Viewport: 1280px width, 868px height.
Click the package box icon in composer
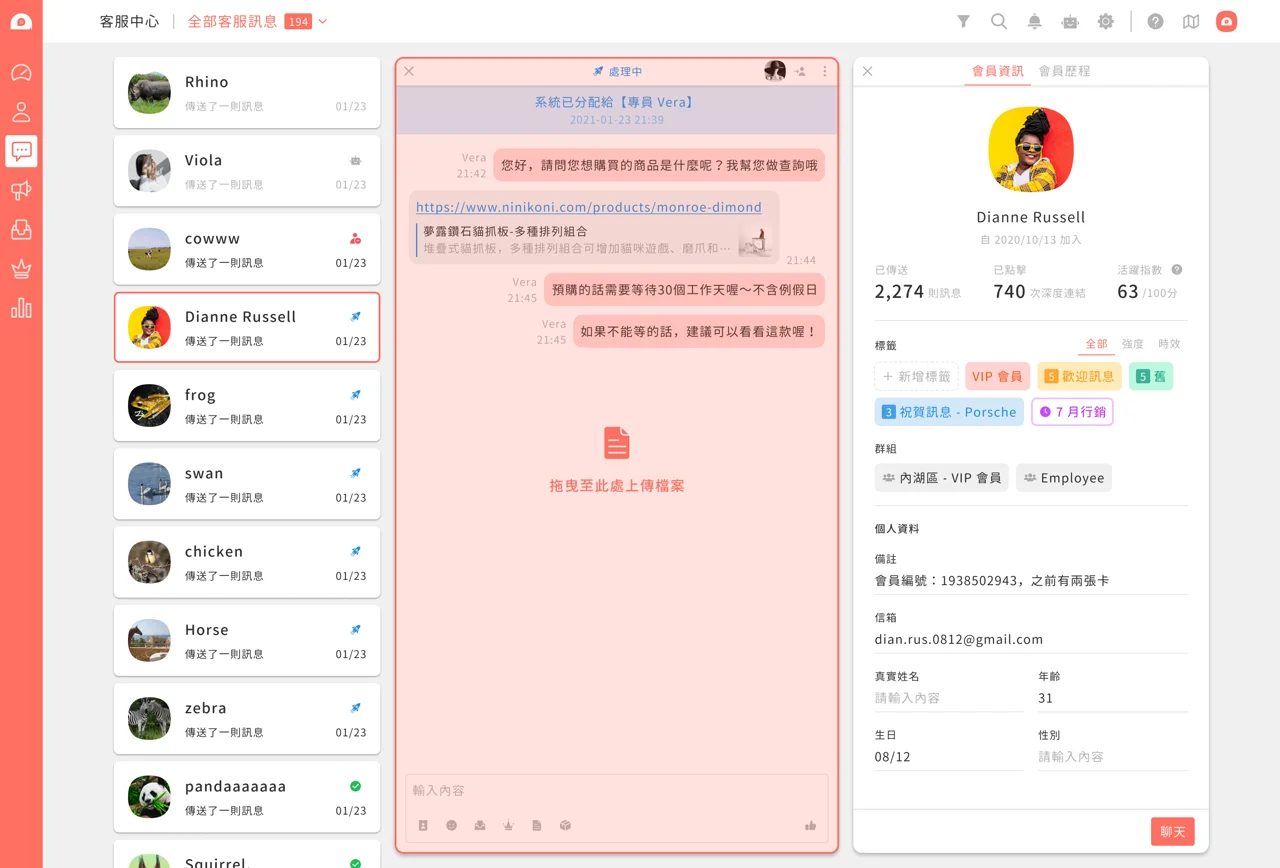[x=565, y=825]
